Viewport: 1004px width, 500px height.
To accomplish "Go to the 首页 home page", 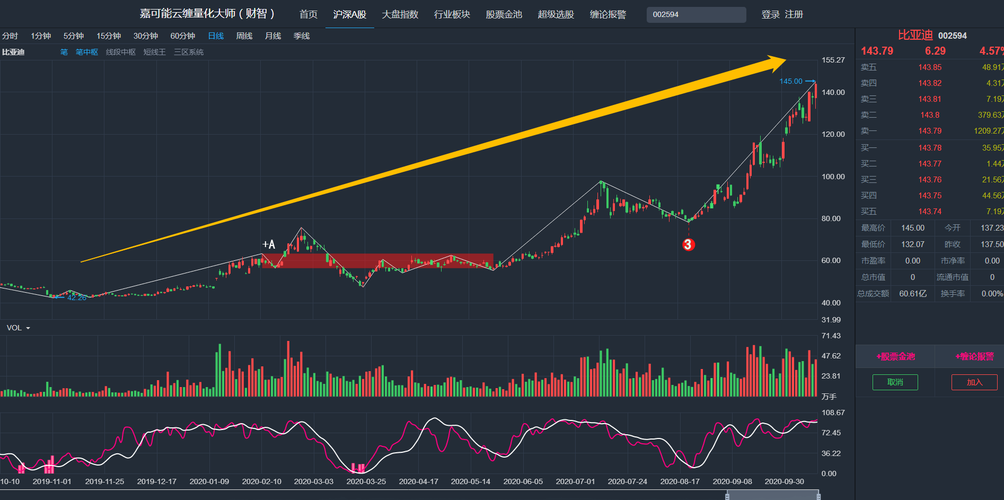I will point(308,14).
